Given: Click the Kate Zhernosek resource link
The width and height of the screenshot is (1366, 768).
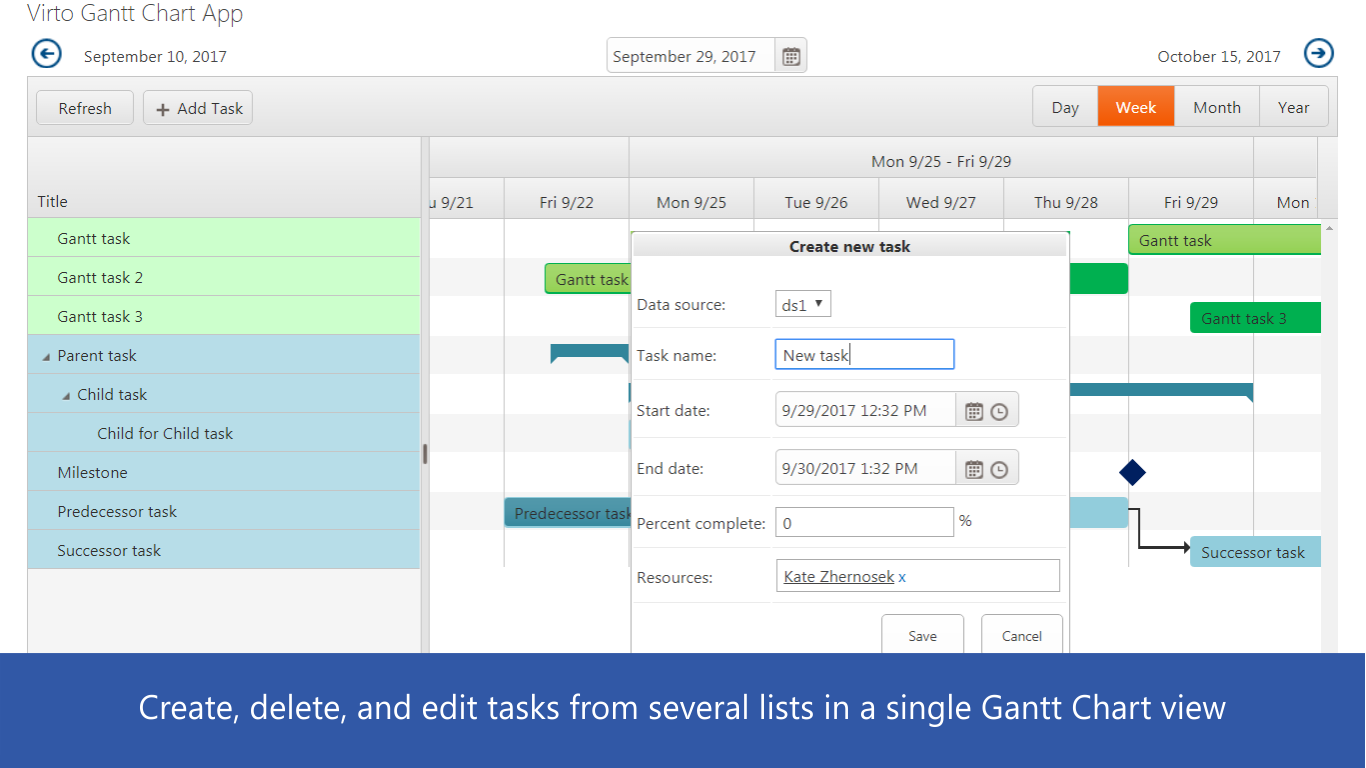Looking at the screenshot, I should click(839, 577).
